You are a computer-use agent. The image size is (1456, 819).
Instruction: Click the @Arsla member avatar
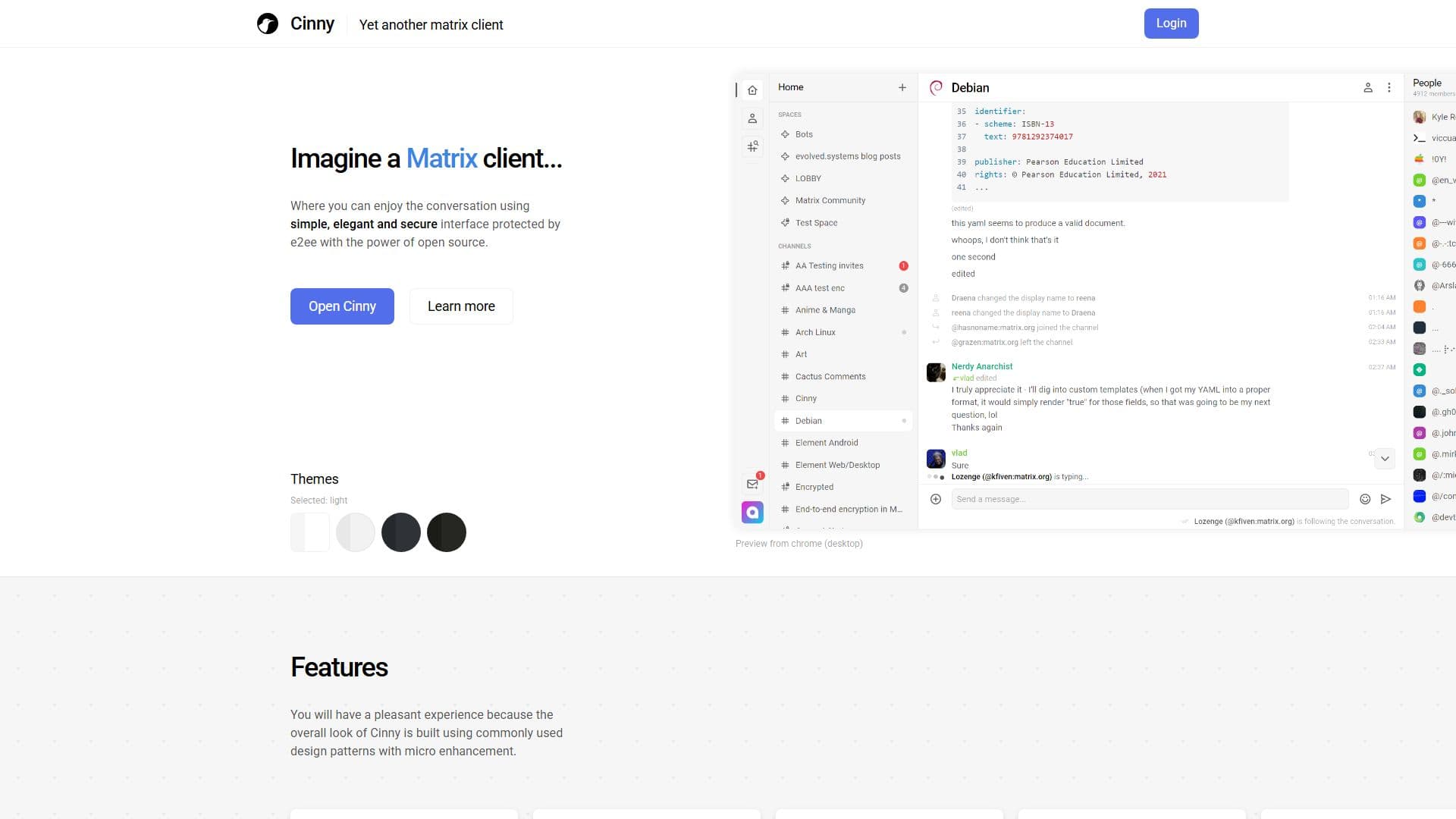coord(1420,285)
